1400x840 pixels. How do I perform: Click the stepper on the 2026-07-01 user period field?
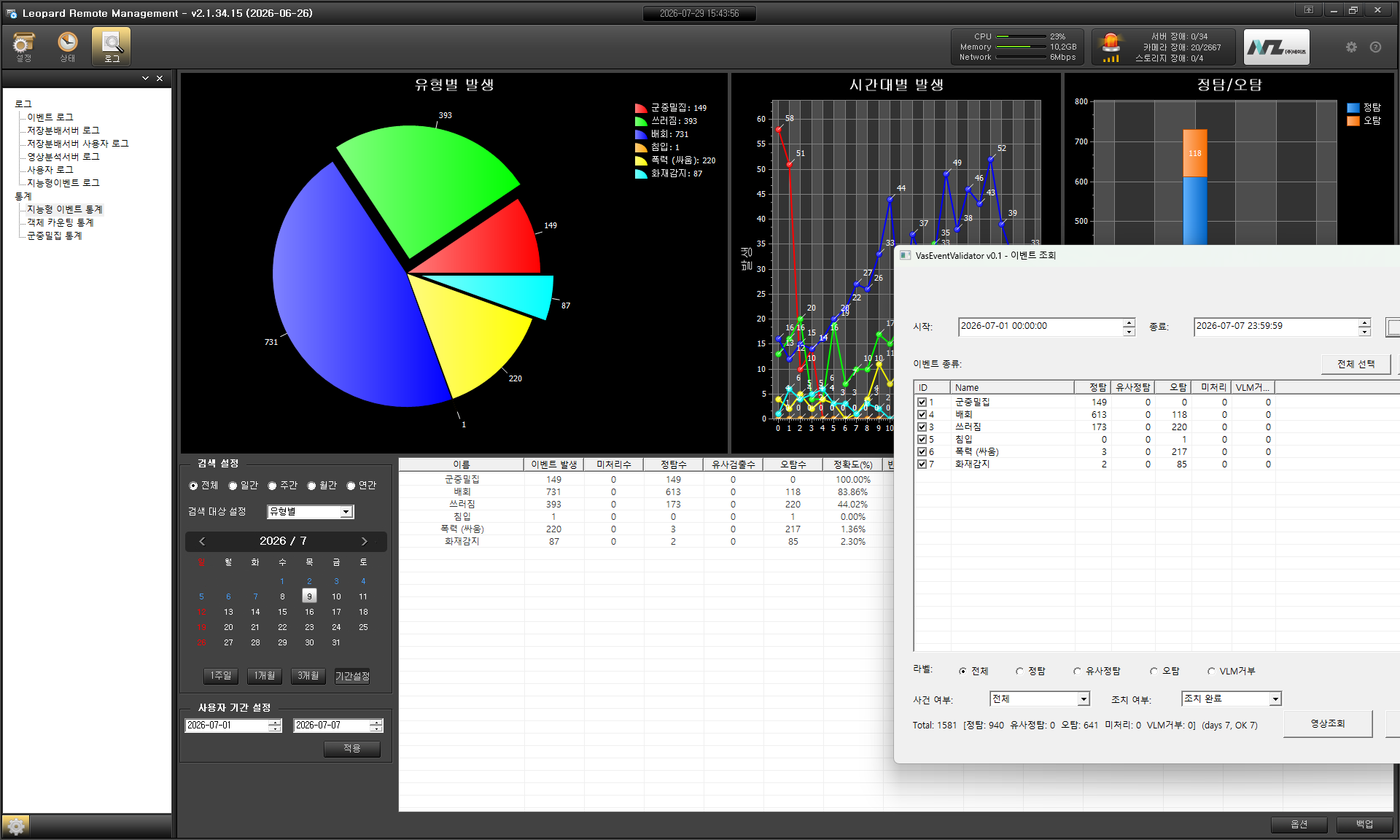click(x=274, y=726)
